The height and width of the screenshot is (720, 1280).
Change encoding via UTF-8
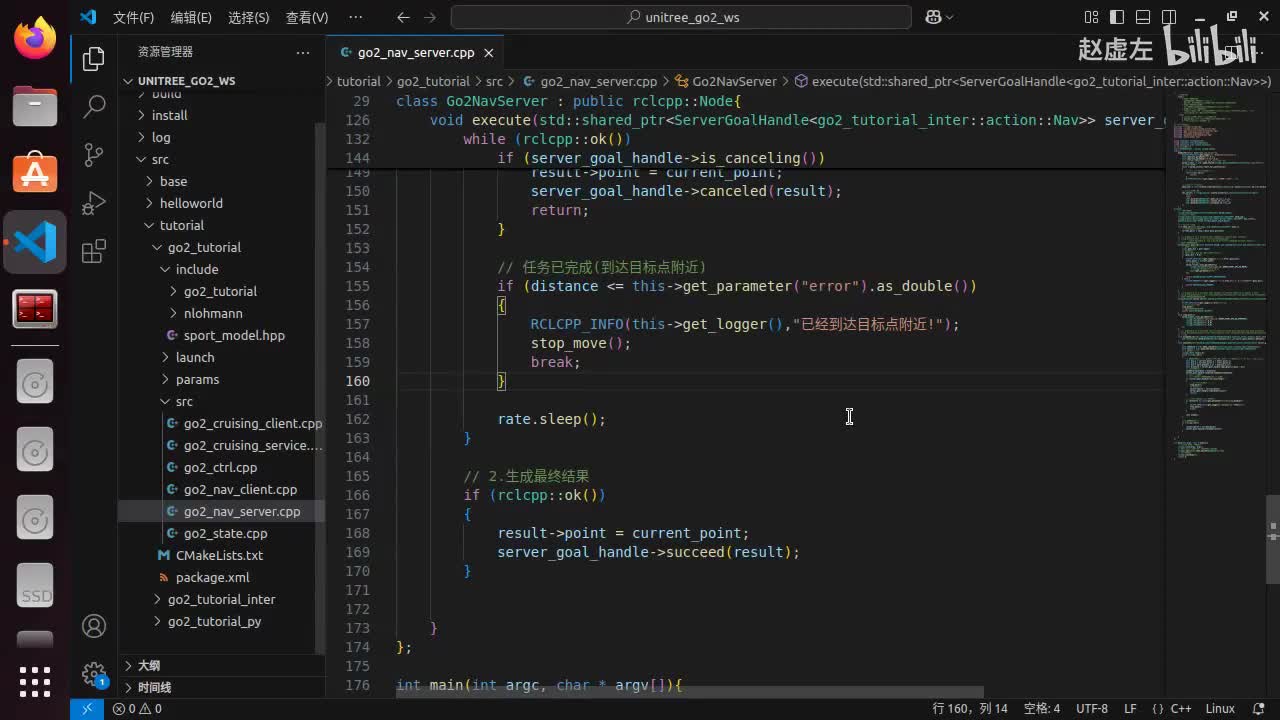tap(1091, 709)
